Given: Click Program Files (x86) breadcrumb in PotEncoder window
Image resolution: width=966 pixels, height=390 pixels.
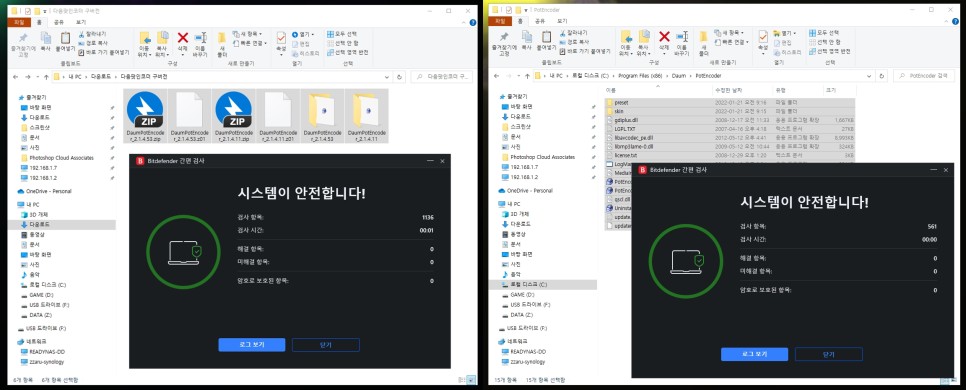Looking at the screenshot, I should tap(639, 76).
